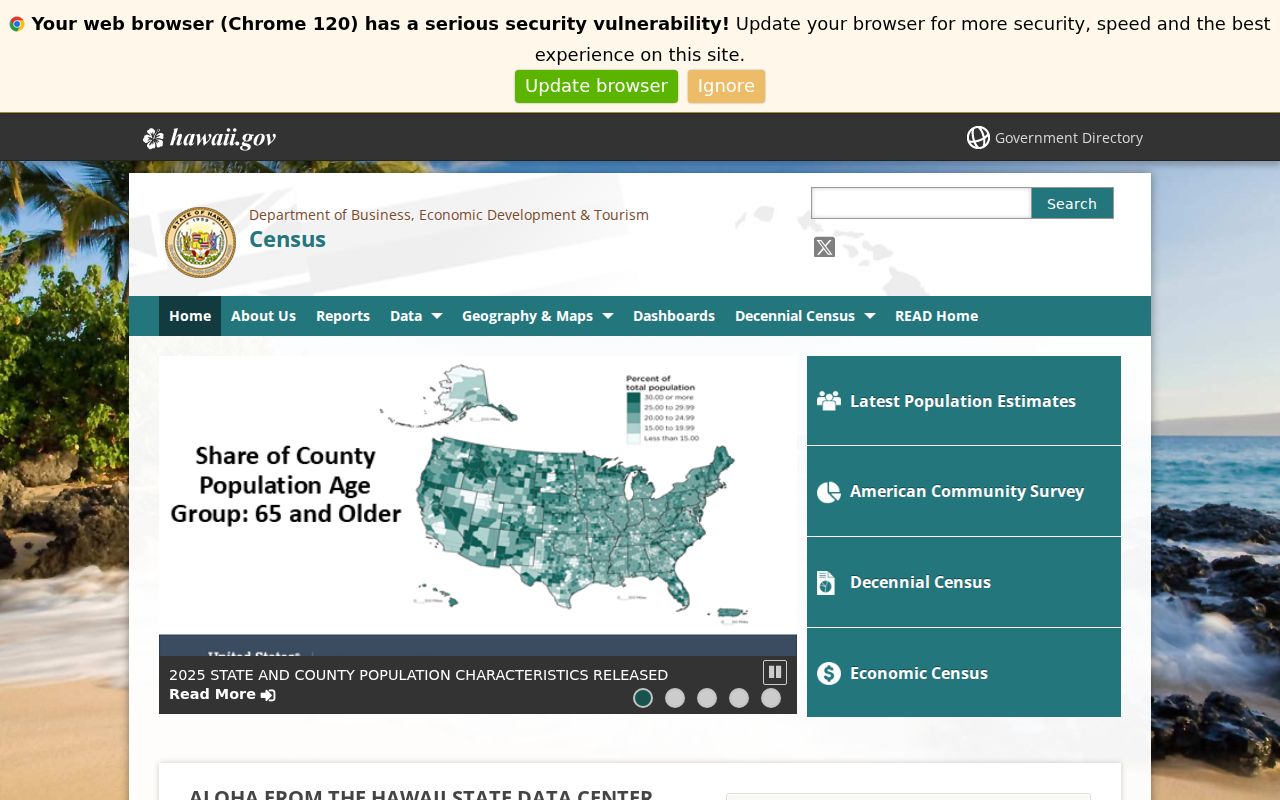Expand the Data menu dropdown arrow
This screenshot has height=800, width=1280.
click(436, 316)
